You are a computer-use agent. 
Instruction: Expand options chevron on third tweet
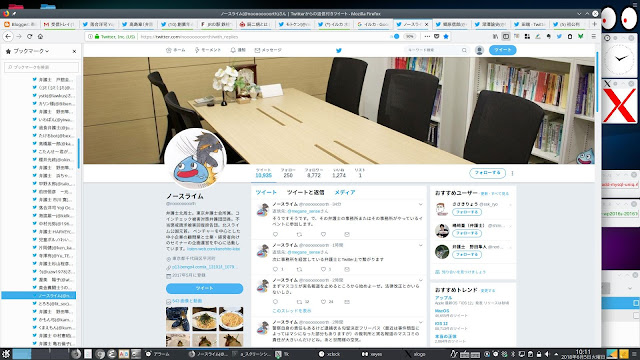[420, 280]
